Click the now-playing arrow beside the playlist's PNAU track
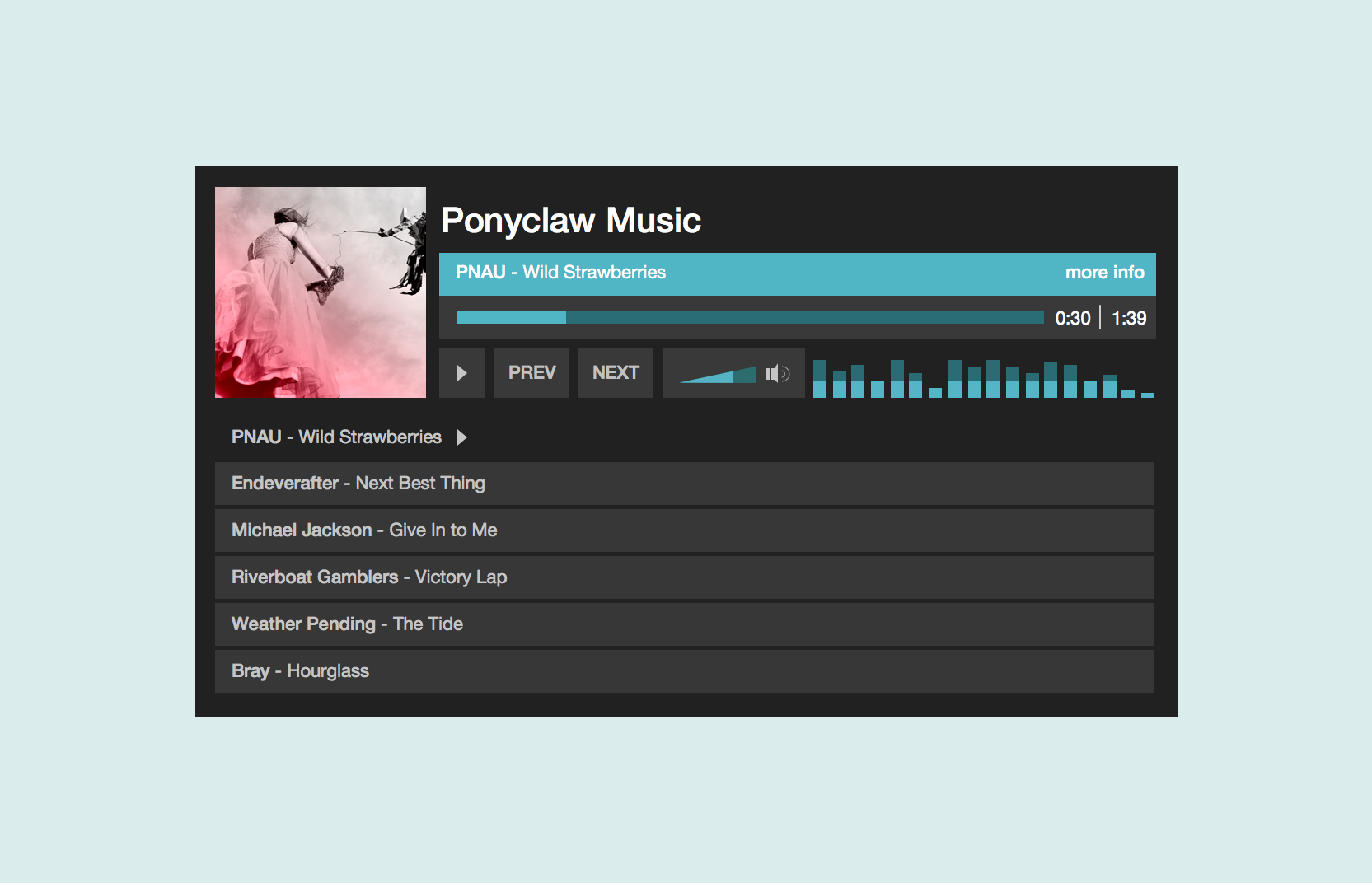 click(462, 437)
